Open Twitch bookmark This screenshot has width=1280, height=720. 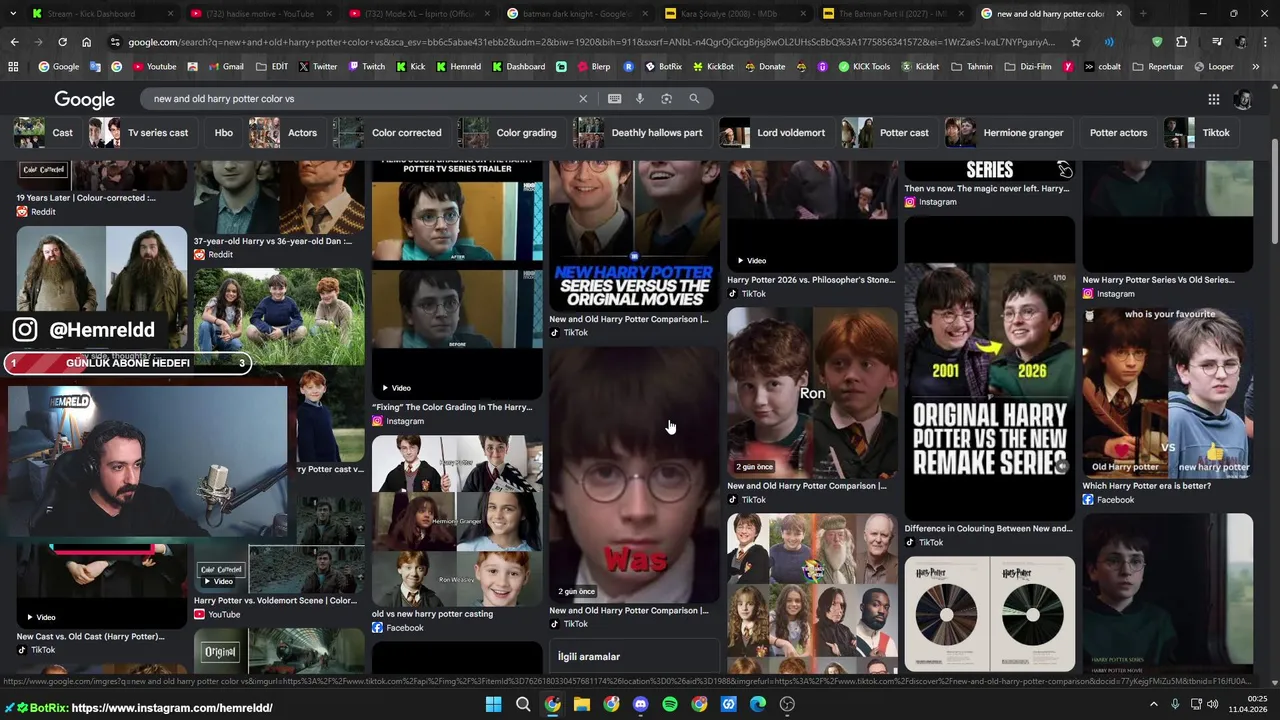pyautogui.click(x=366, y=67)
